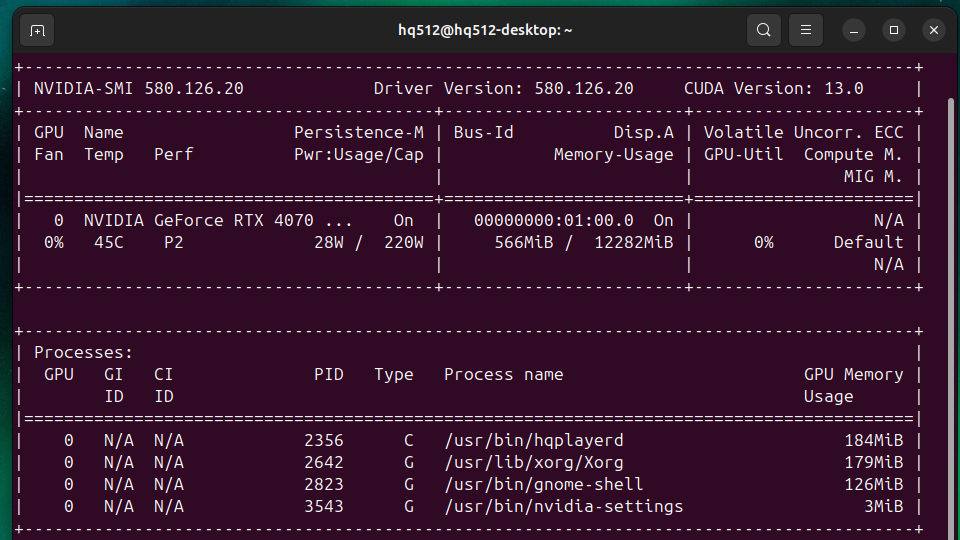
Task: Click the /usr/bin/hqplayerd process name
Action: point(534,440)
